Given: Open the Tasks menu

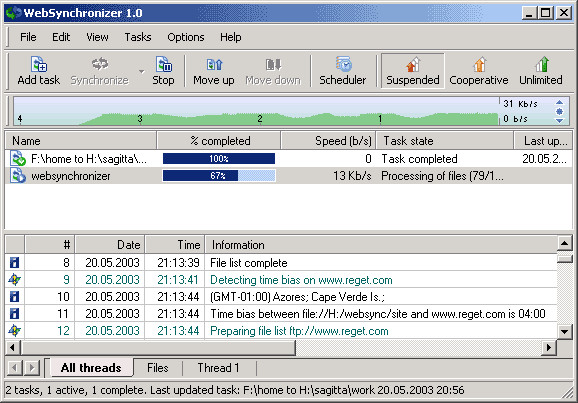Looking at the screenshot, I should pyautogui.click(x=138, y=37).
